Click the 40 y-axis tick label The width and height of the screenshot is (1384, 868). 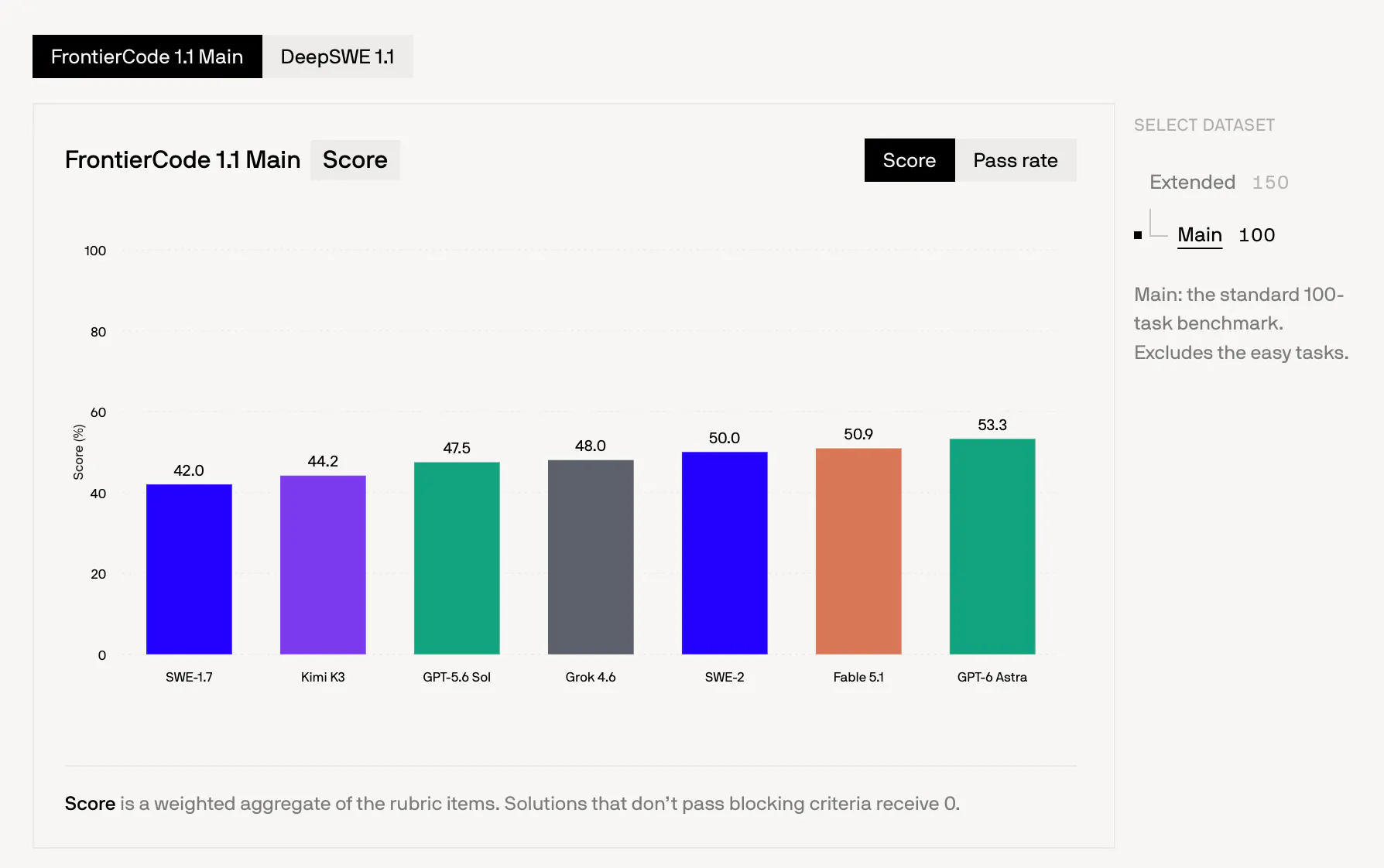click(98, 494)
